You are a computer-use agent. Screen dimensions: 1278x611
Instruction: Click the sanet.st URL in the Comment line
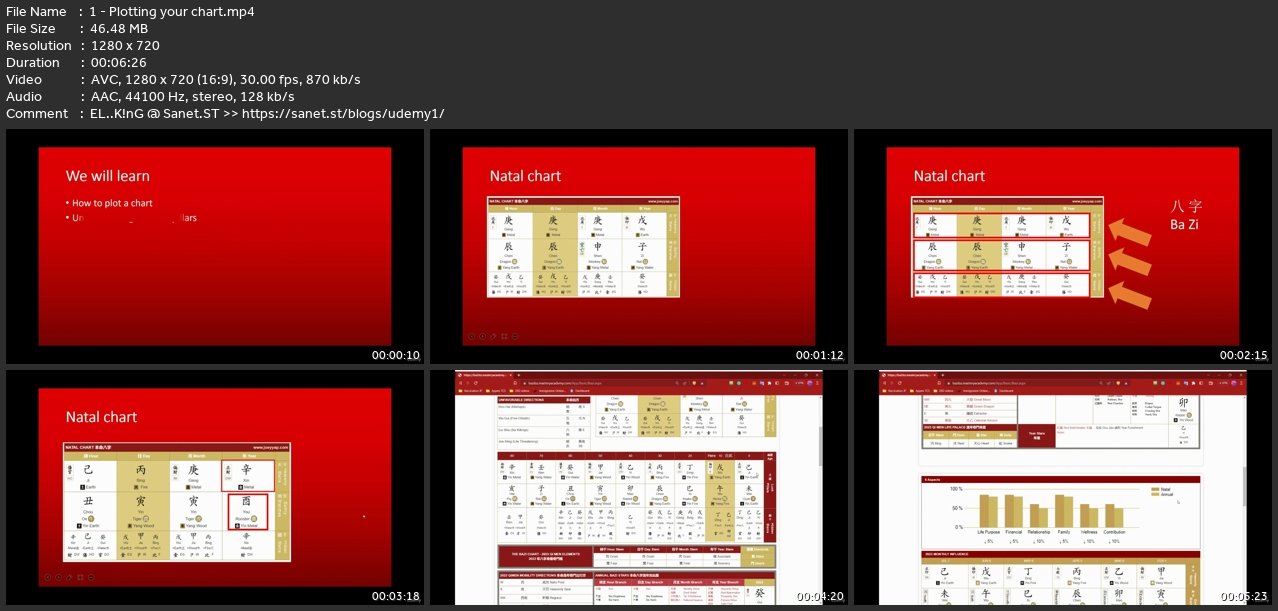click(x=345, y=114)
